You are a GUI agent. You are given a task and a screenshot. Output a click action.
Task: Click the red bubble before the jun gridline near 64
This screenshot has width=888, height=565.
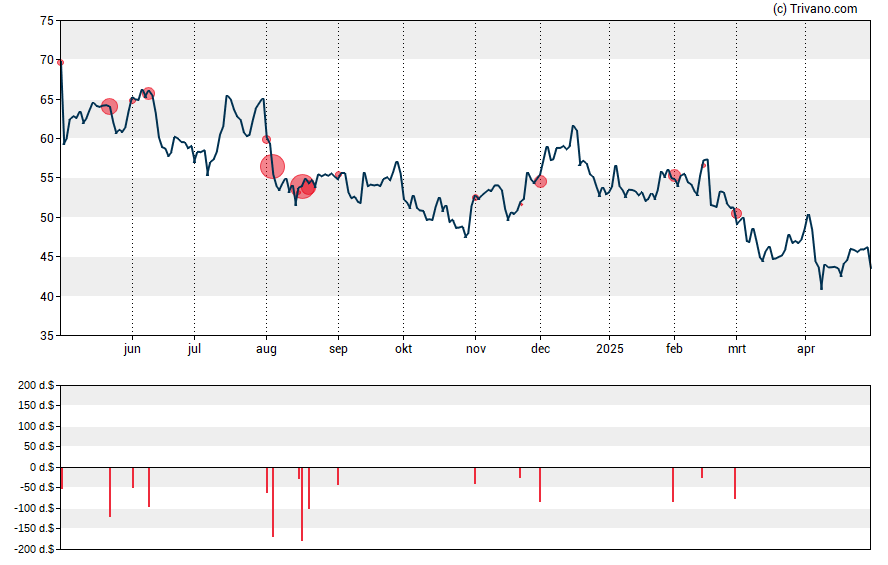pyautogui.click(x=109, y=106)
